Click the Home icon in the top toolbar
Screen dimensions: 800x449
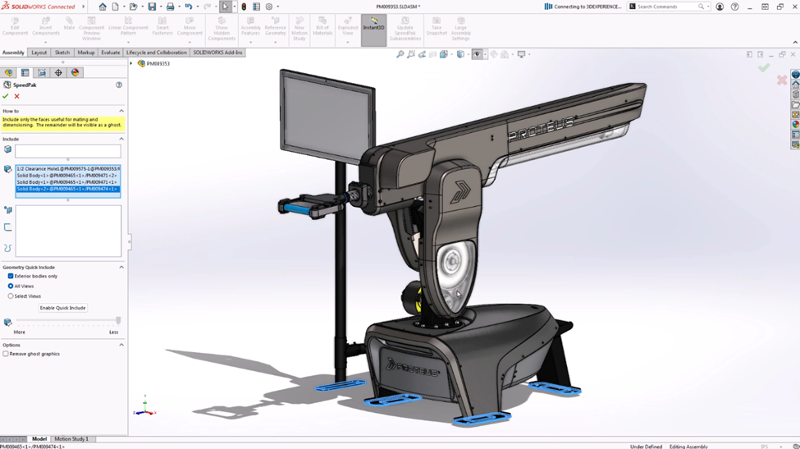pyautogui.click(x=102, y=6)
